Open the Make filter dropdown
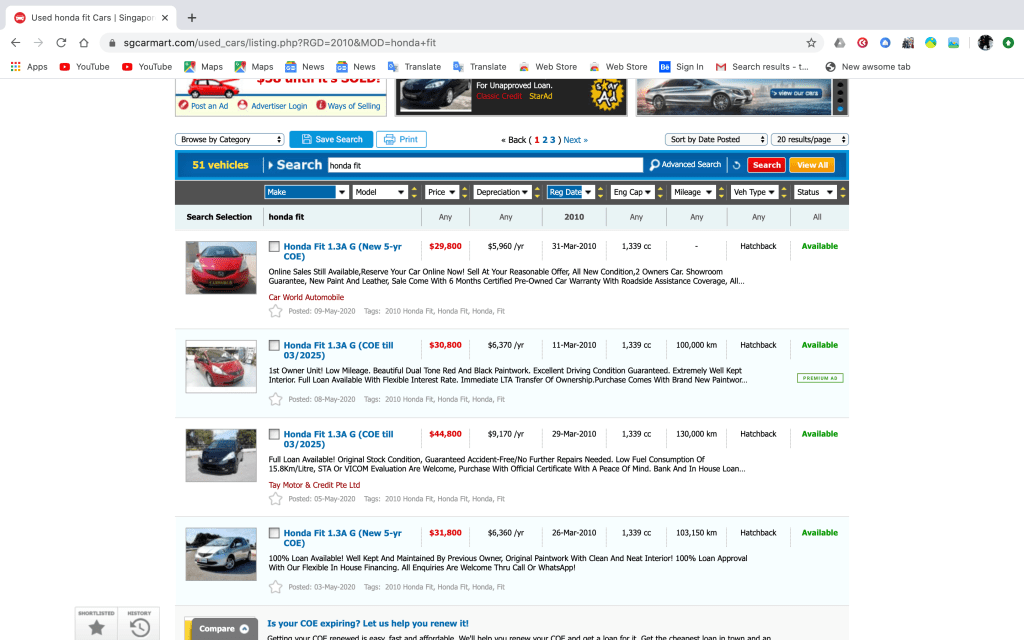The width and height of the screenshot is (1024, 640). [306, 192]
